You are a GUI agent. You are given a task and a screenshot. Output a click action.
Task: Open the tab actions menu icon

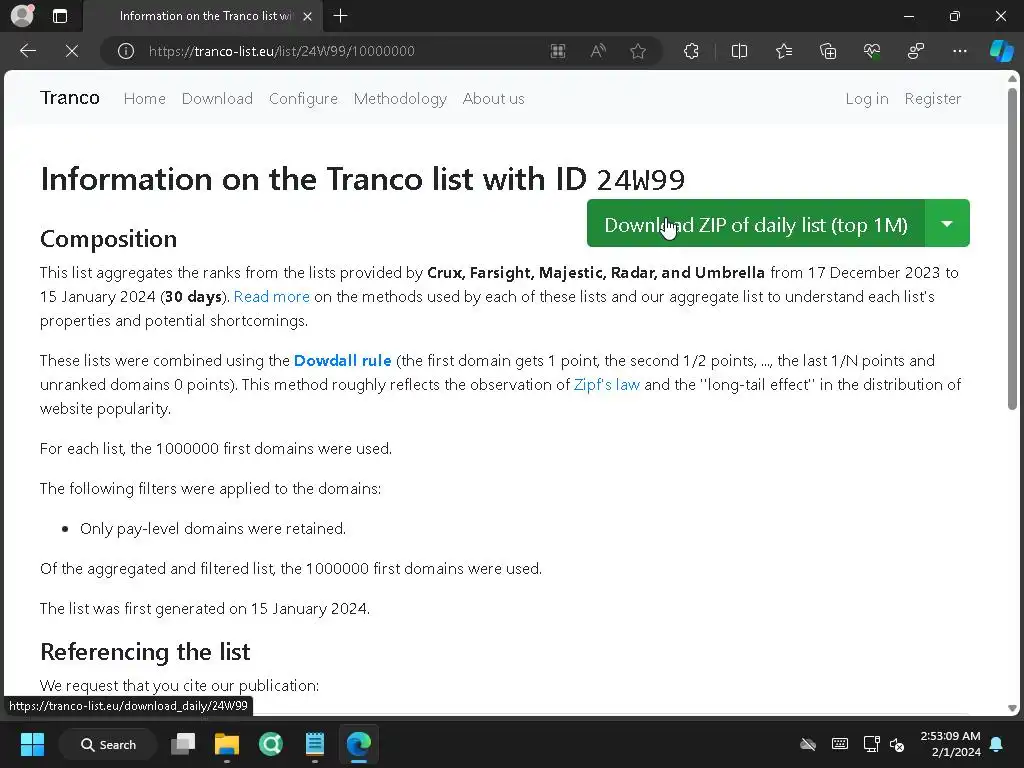pyautogui.click(x=60, y=16)
